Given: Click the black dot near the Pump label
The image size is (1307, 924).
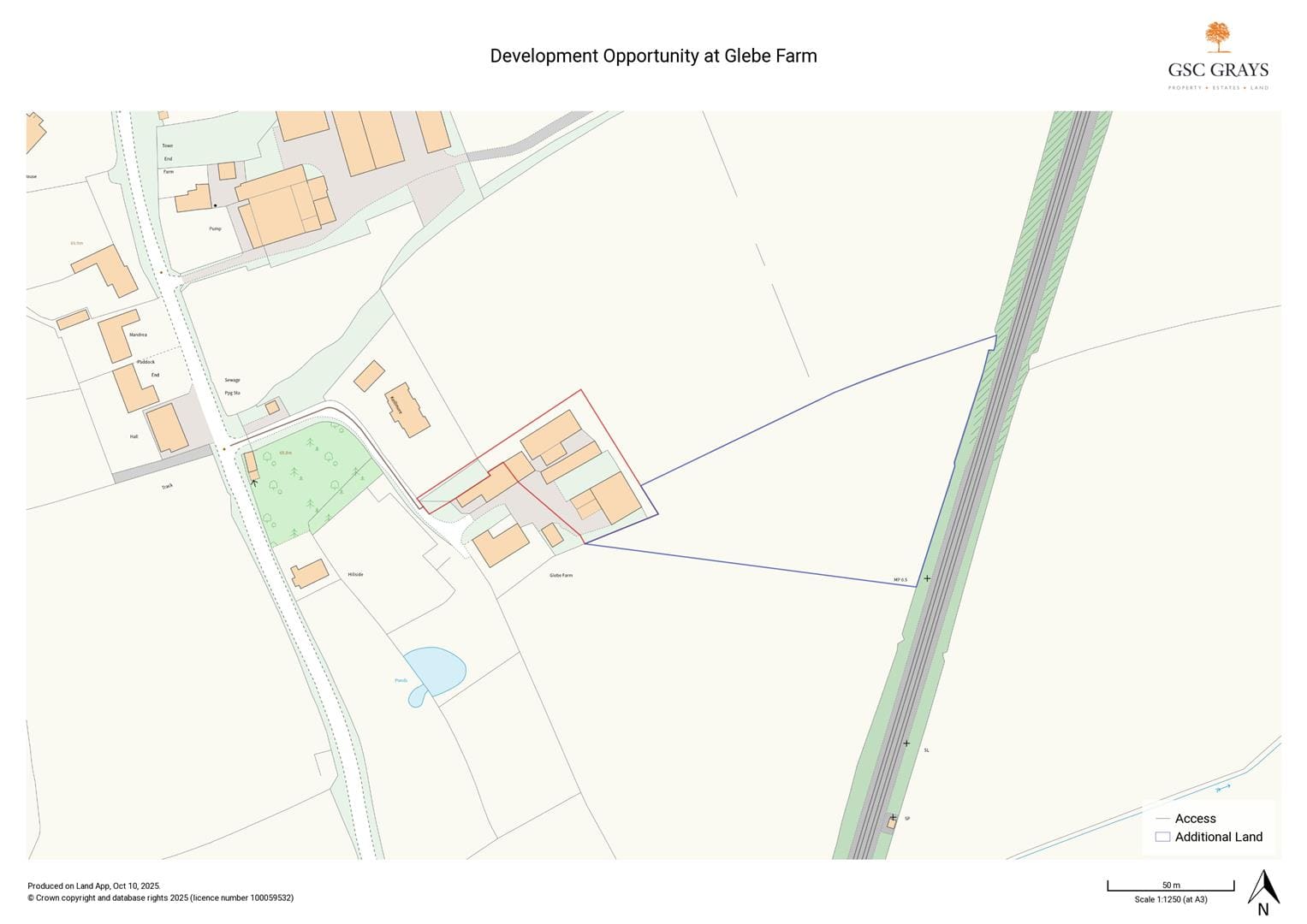Looking at the screenshot, I should pos(215,205).
